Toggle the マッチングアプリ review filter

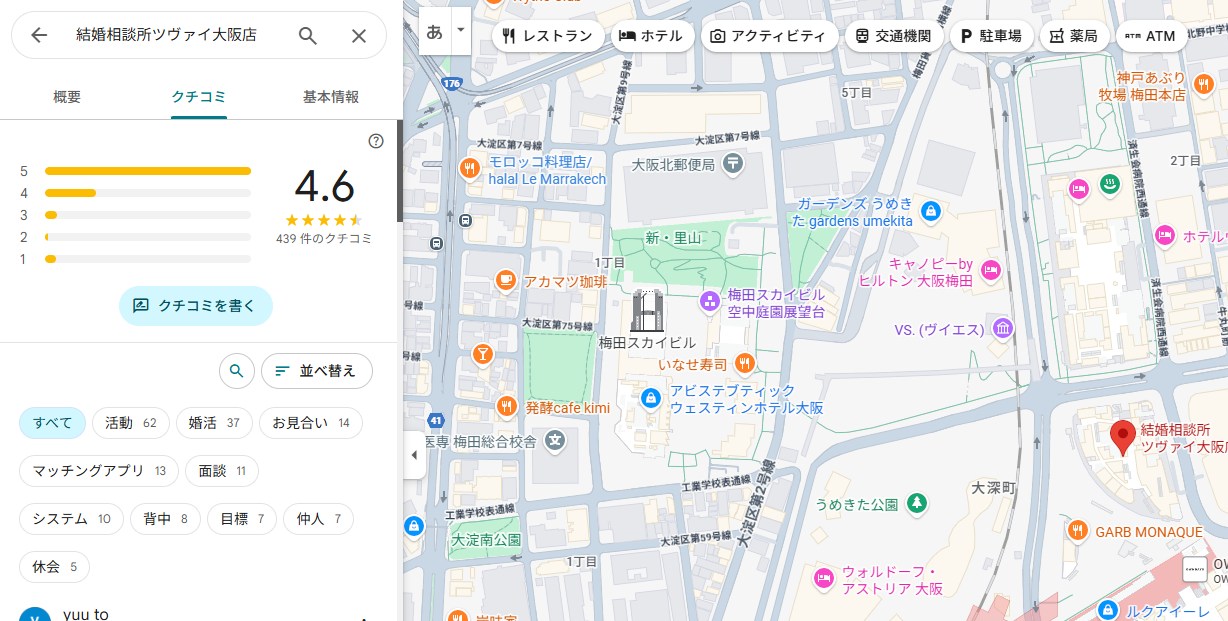[x=99, y=471]
